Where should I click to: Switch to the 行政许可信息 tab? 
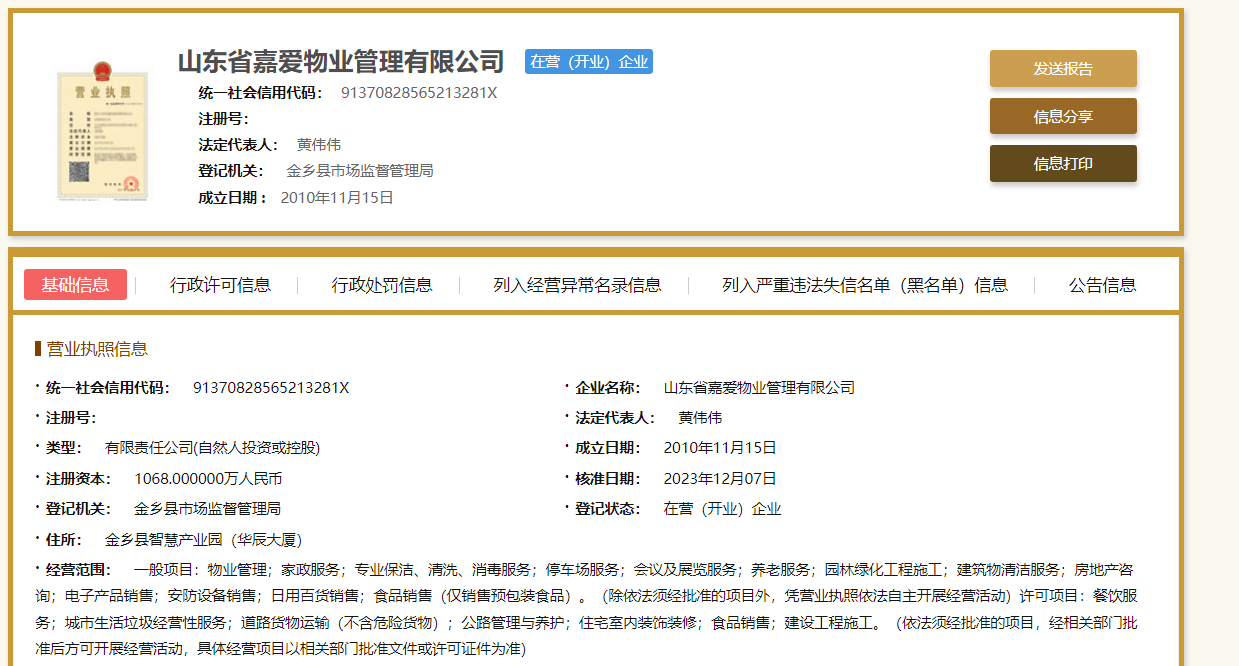(x=220, y=285)
